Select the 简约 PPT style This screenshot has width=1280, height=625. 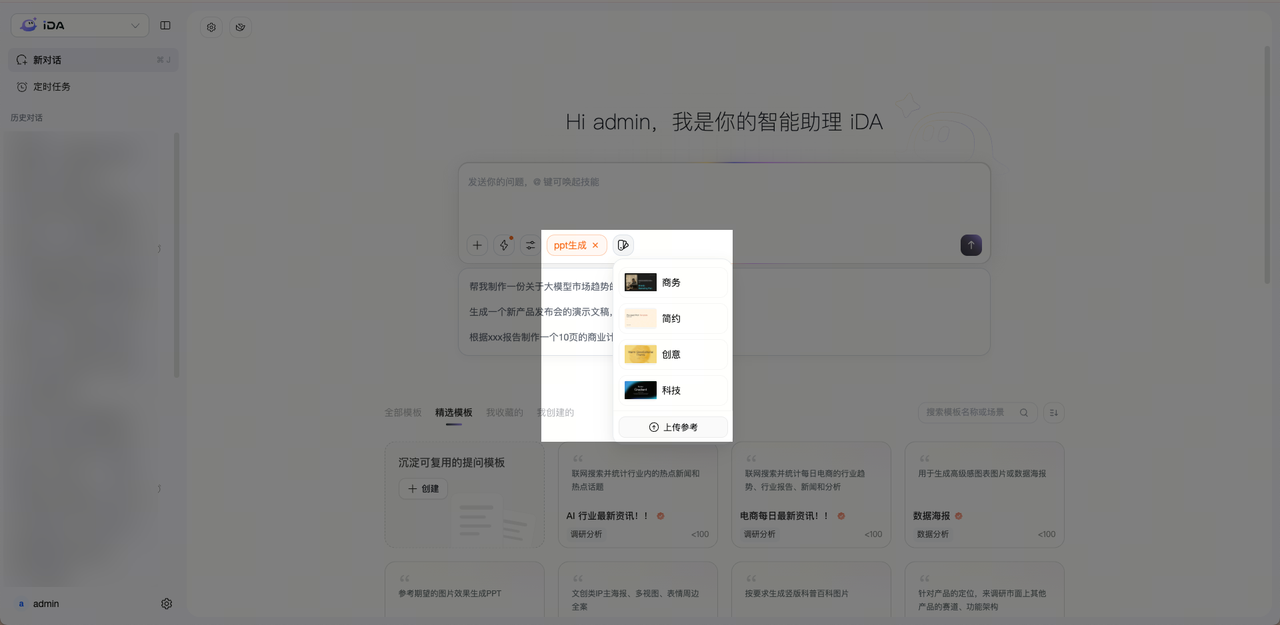tap(673, 319)
